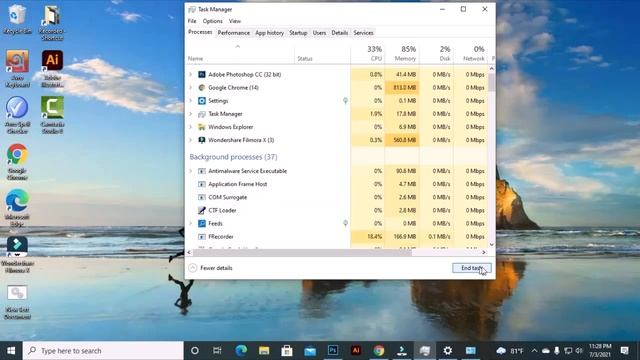
Task: Expand Adobe Photoshop CC process group
Action: click(x=190, y=74)
